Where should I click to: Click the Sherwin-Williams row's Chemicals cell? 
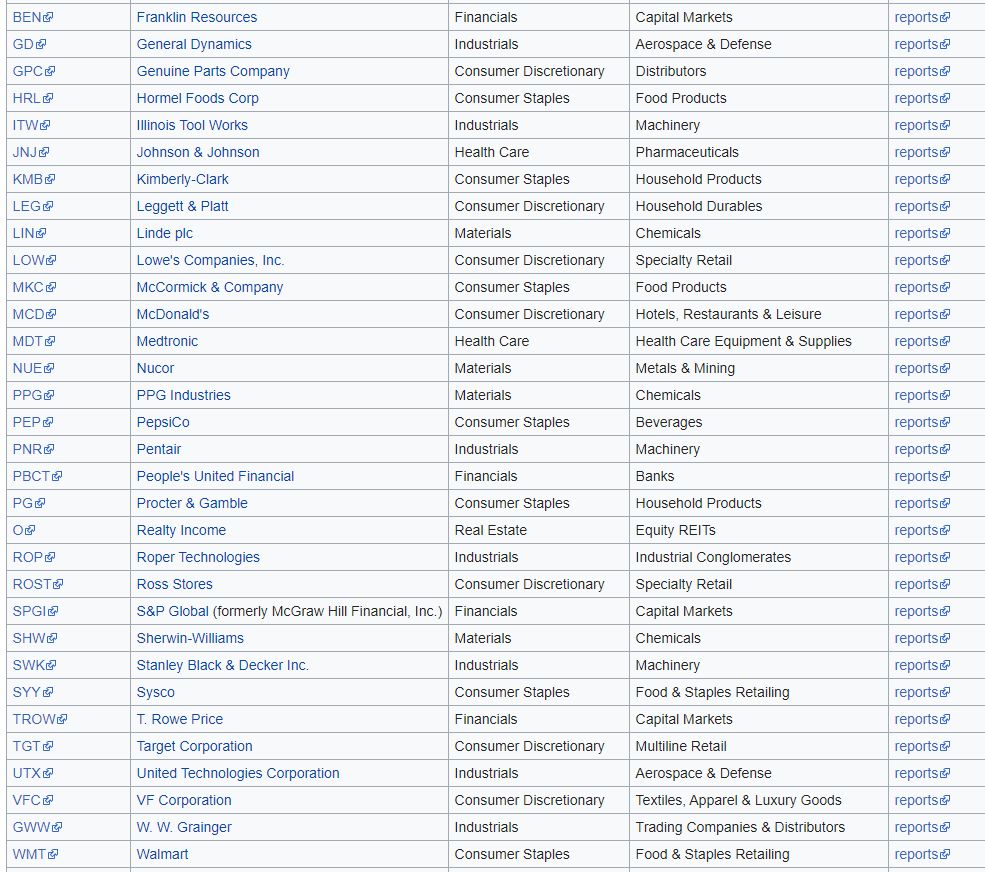pos(668,638)
